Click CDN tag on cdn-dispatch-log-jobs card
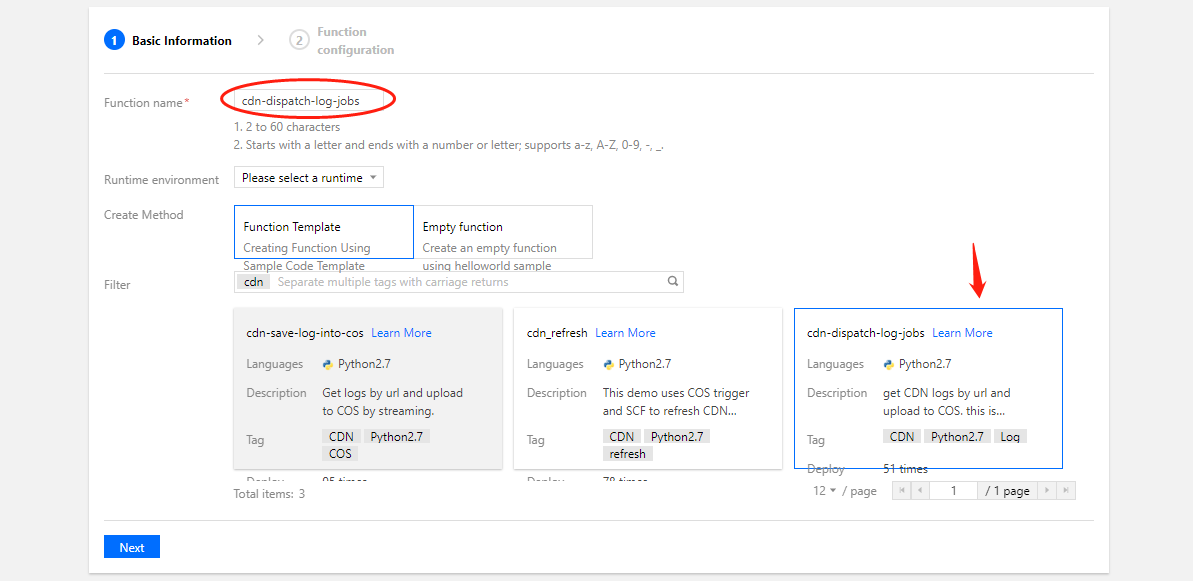The image size is (1193, 581). click(x=902, y=437)
